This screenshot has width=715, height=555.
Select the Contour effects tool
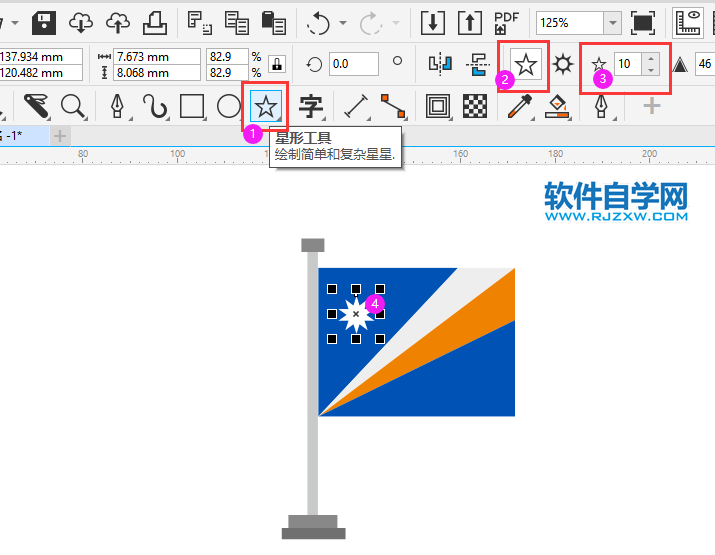(x=438, y=106)
